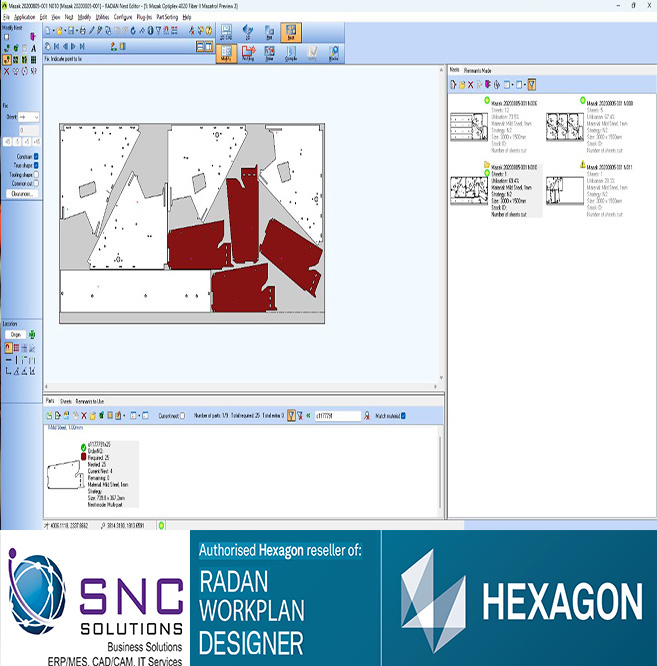
Task: Select the Part mode button
Action: (269, 32)
